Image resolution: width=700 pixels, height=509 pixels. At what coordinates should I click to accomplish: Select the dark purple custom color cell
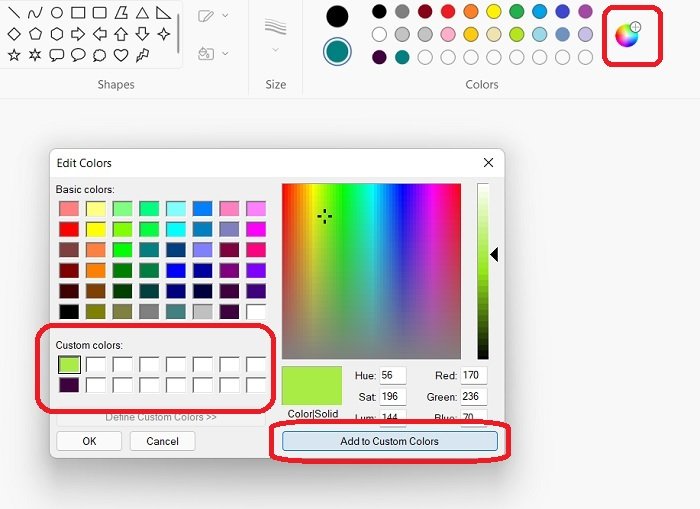tap(69, 385)
